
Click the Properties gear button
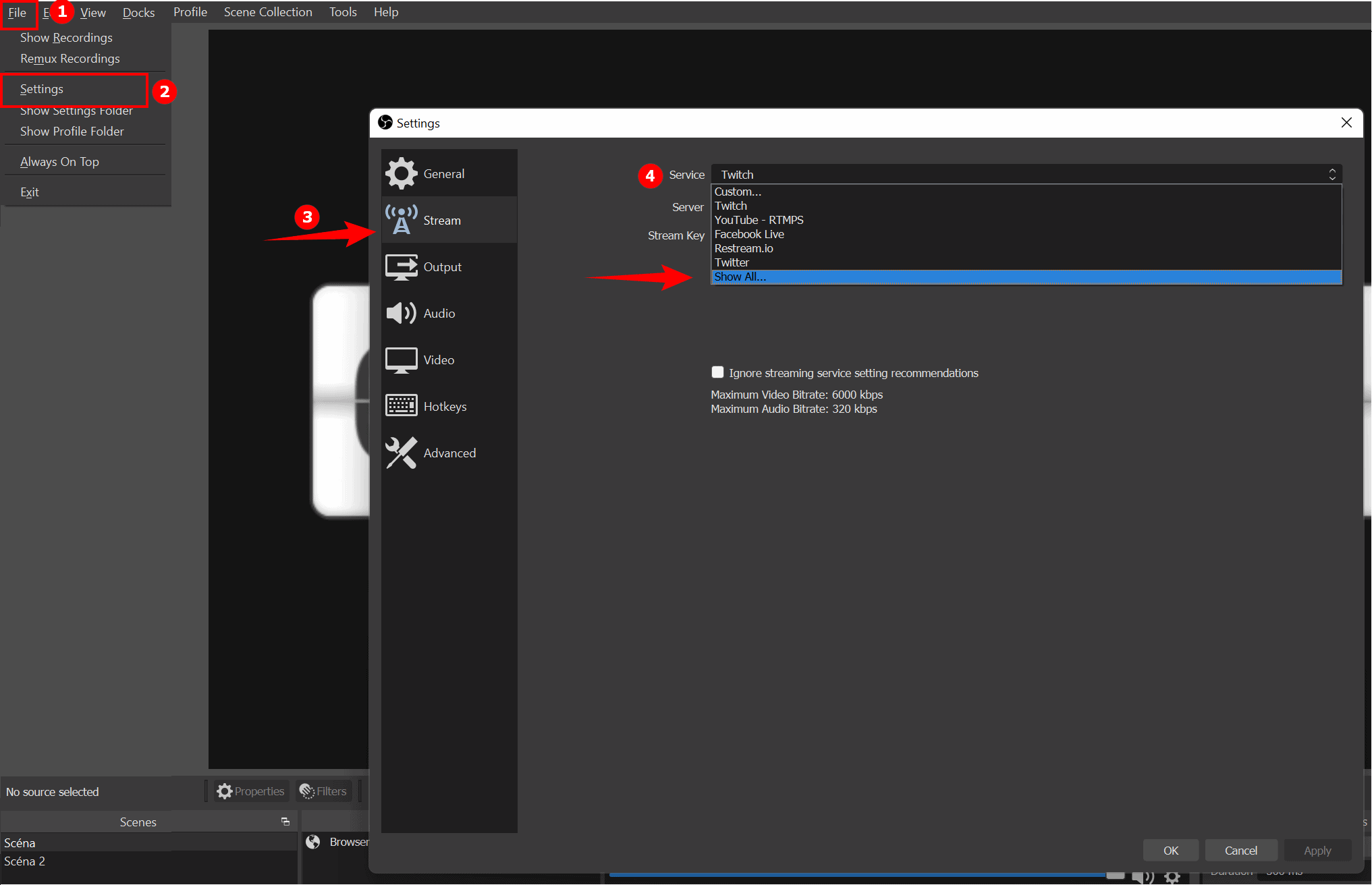point(251,791)
